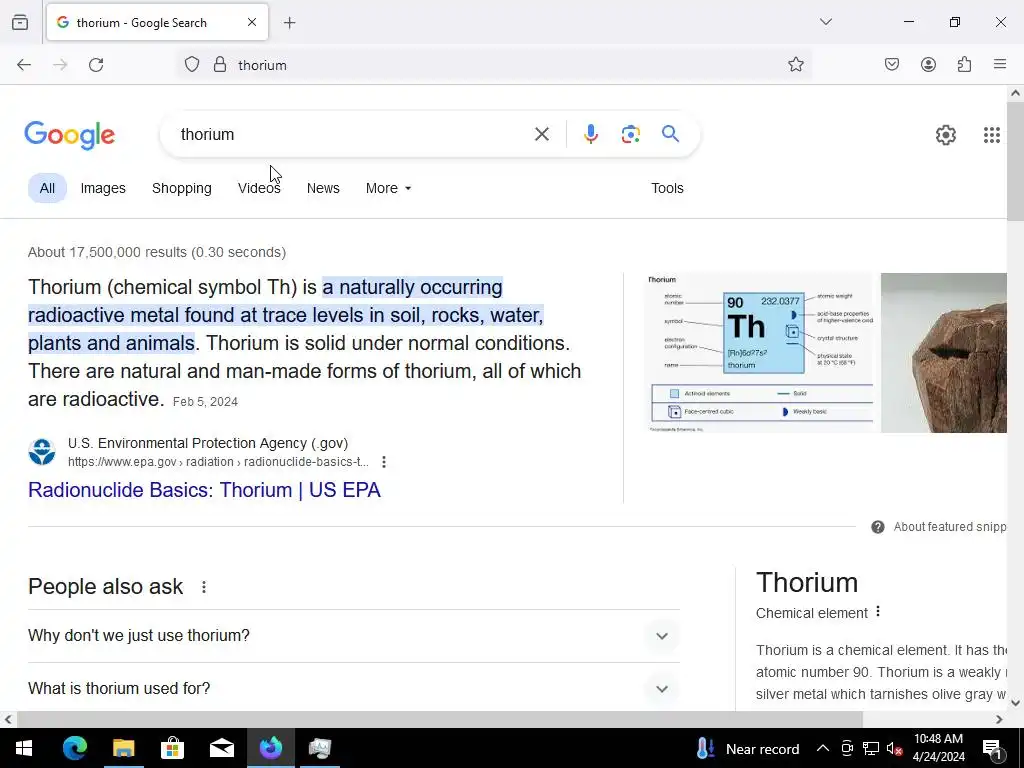Click the horizontal scrollbar thumb
Screen dimensions: 1024x768
(440, 719)
